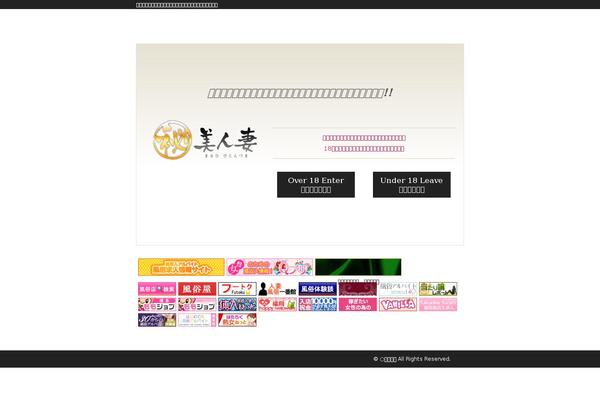Open the dark green swirl banner
Screen dimensions: 600x400
[358, 267]
